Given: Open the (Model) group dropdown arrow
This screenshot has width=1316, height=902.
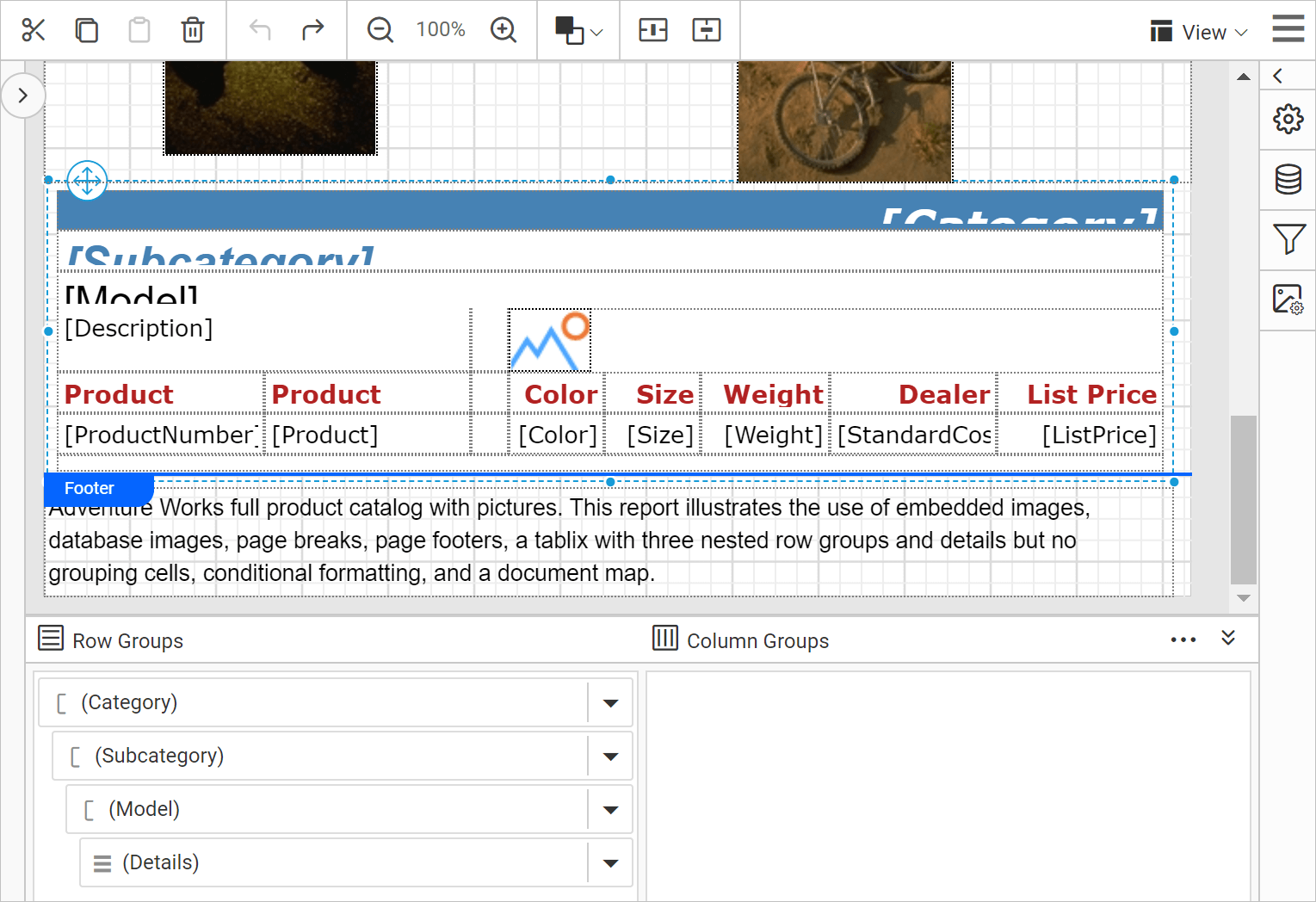Looking at the screenshot, I should coord(611,810).
